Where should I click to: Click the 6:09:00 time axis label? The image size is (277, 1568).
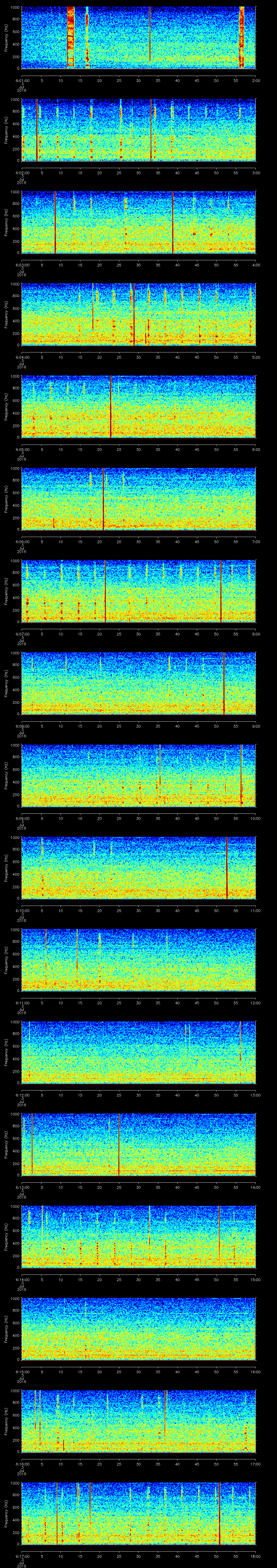coord(22,818)
